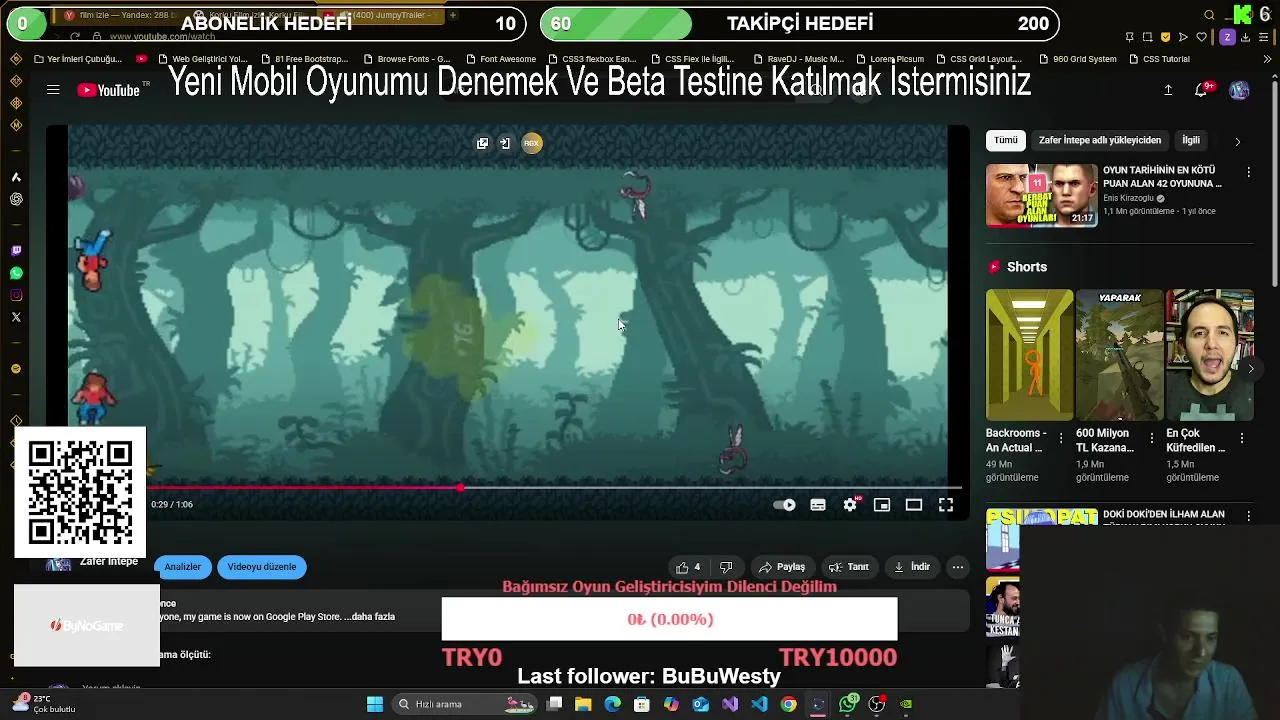Open Windows Start menu

point(375,704)
